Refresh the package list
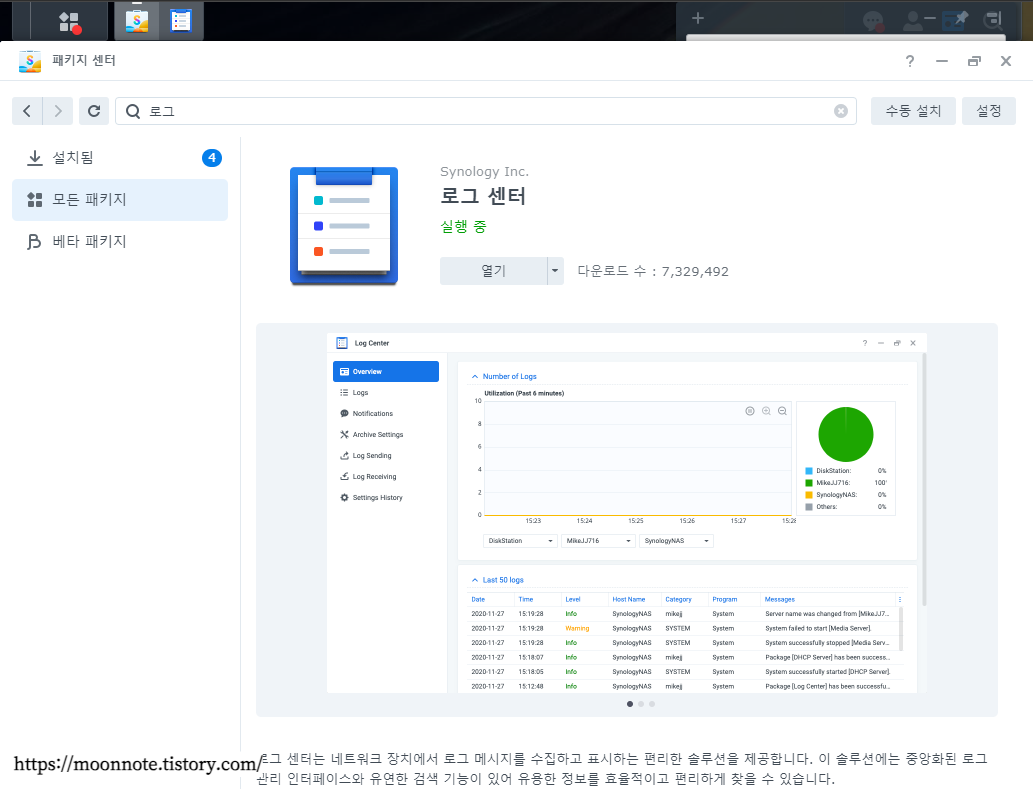The image size is (1033, 789). (94, 111)
